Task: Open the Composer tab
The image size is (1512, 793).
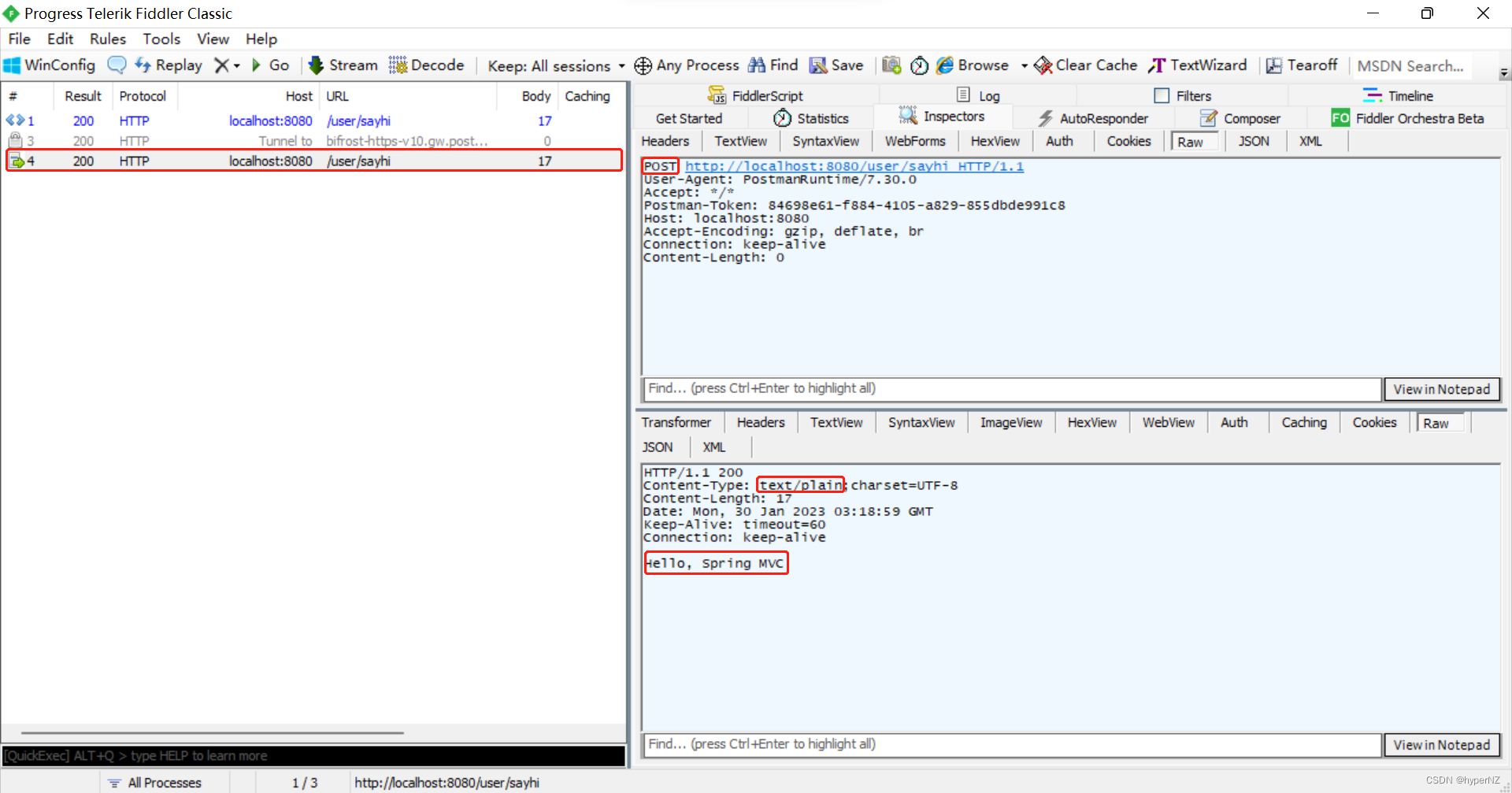Action: click(x=1240, y=118)
